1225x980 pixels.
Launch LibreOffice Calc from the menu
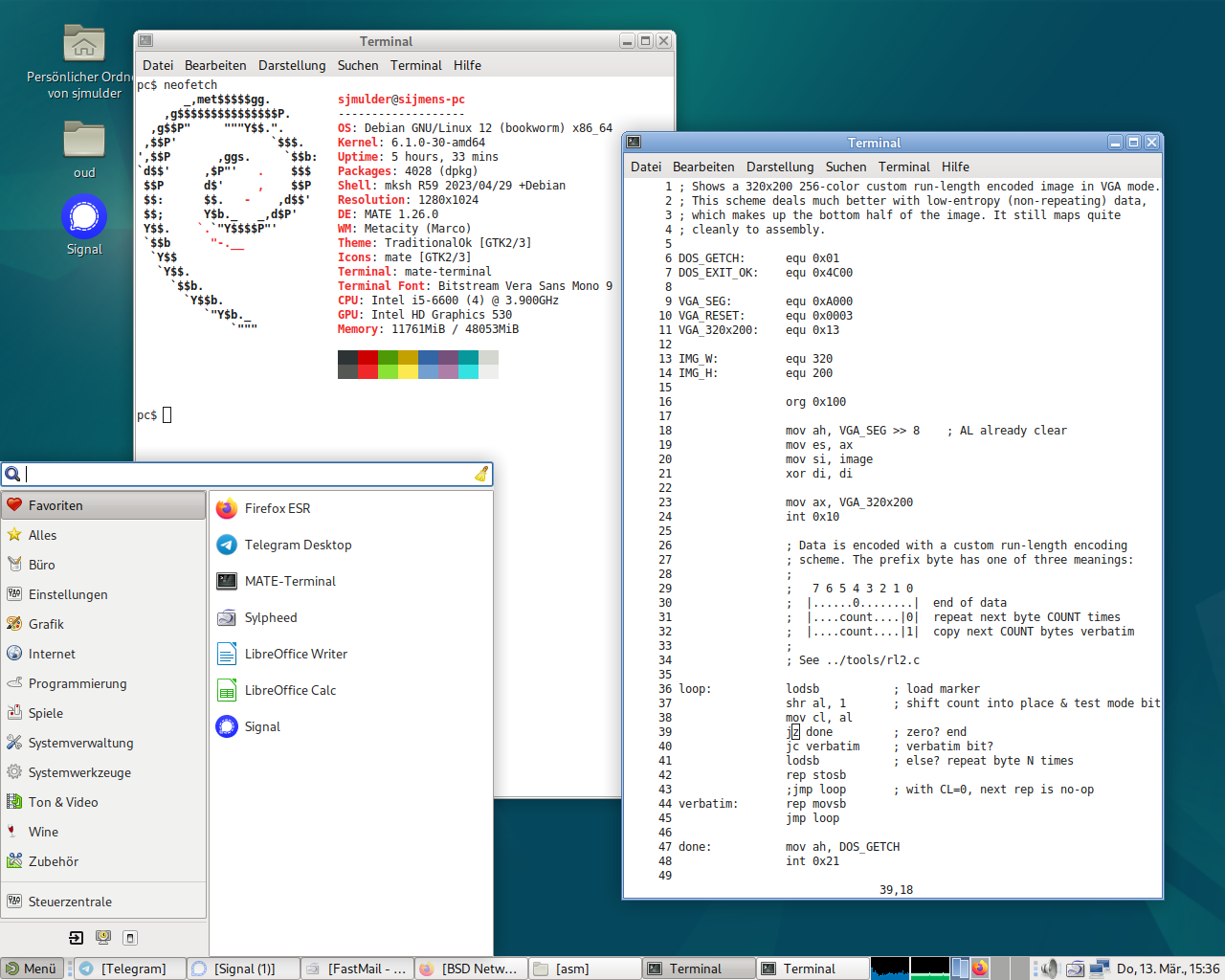coord(289,690)
